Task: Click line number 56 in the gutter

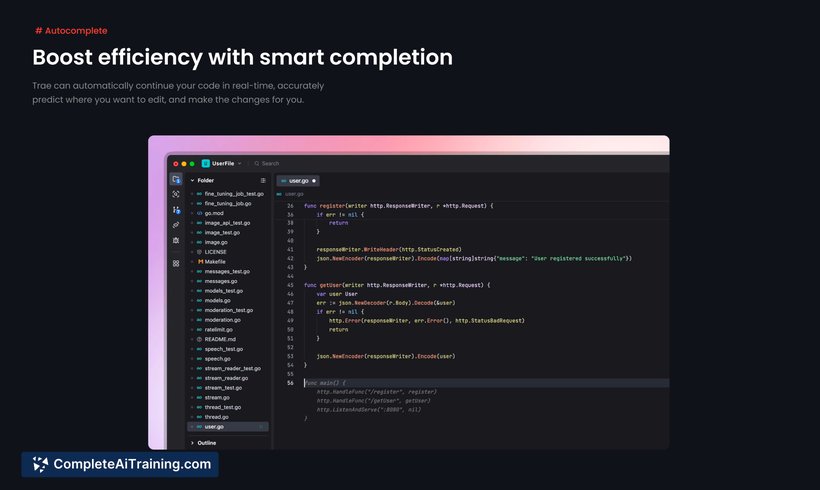Action: [290, 383]
